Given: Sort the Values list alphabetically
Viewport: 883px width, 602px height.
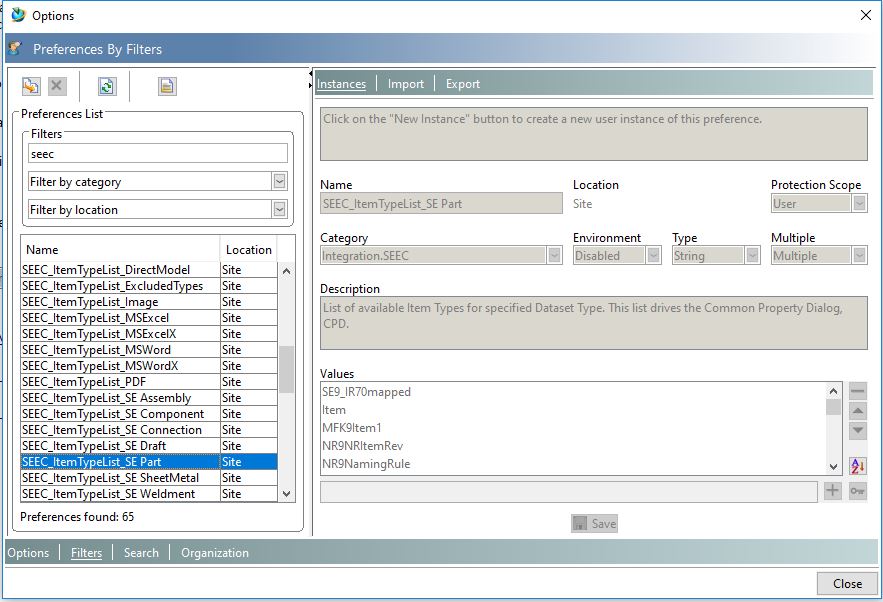Looking at the screenshot, I should [x=857, y=463].
